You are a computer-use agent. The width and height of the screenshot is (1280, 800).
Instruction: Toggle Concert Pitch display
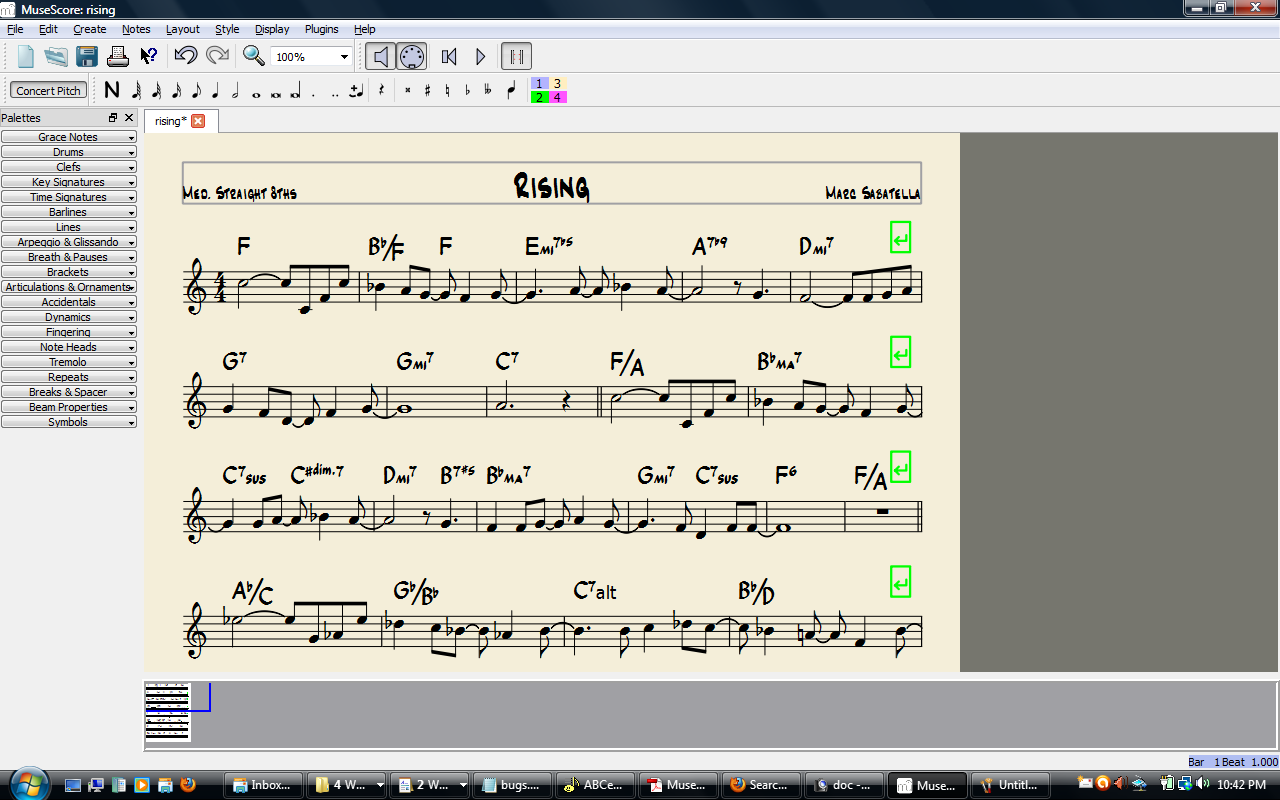tap(47, 90)
